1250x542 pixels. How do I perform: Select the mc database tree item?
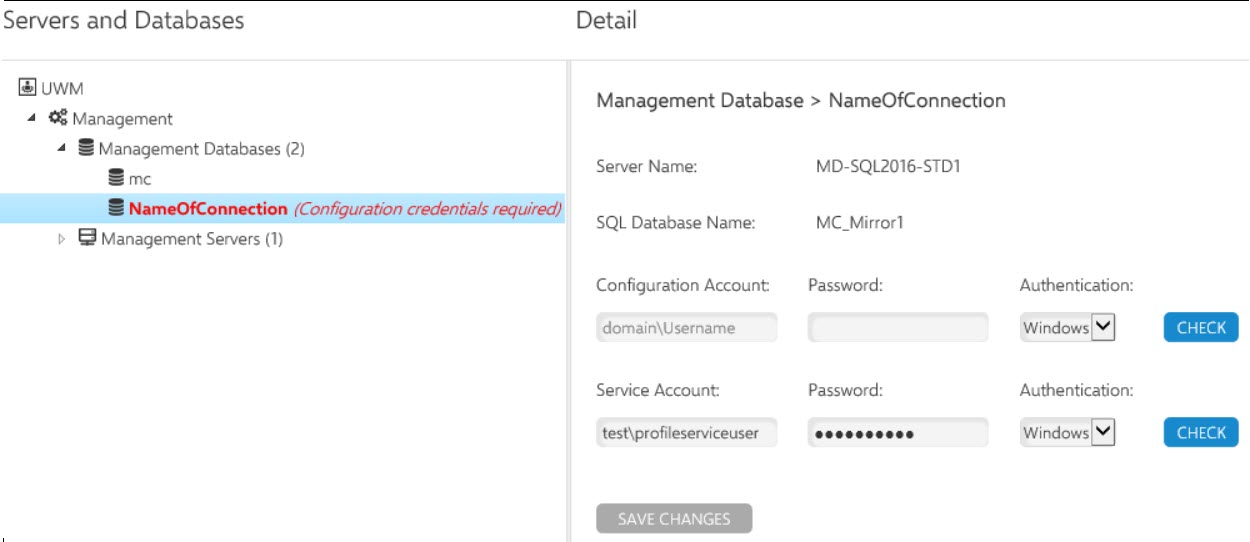(139, 179)
